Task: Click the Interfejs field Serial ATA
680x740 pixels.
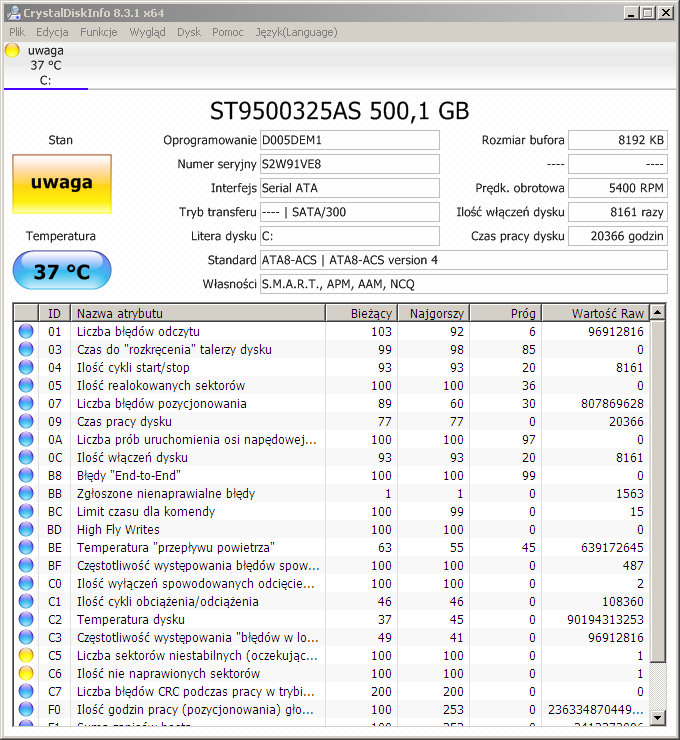Action: tap(350, 188)
